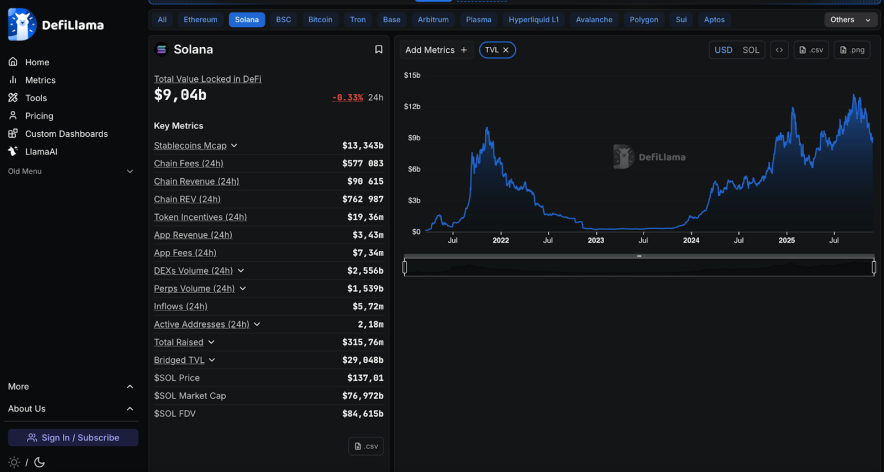
Task: Click Sign In / Subscribe button
Action: click(x=73, y=437)
